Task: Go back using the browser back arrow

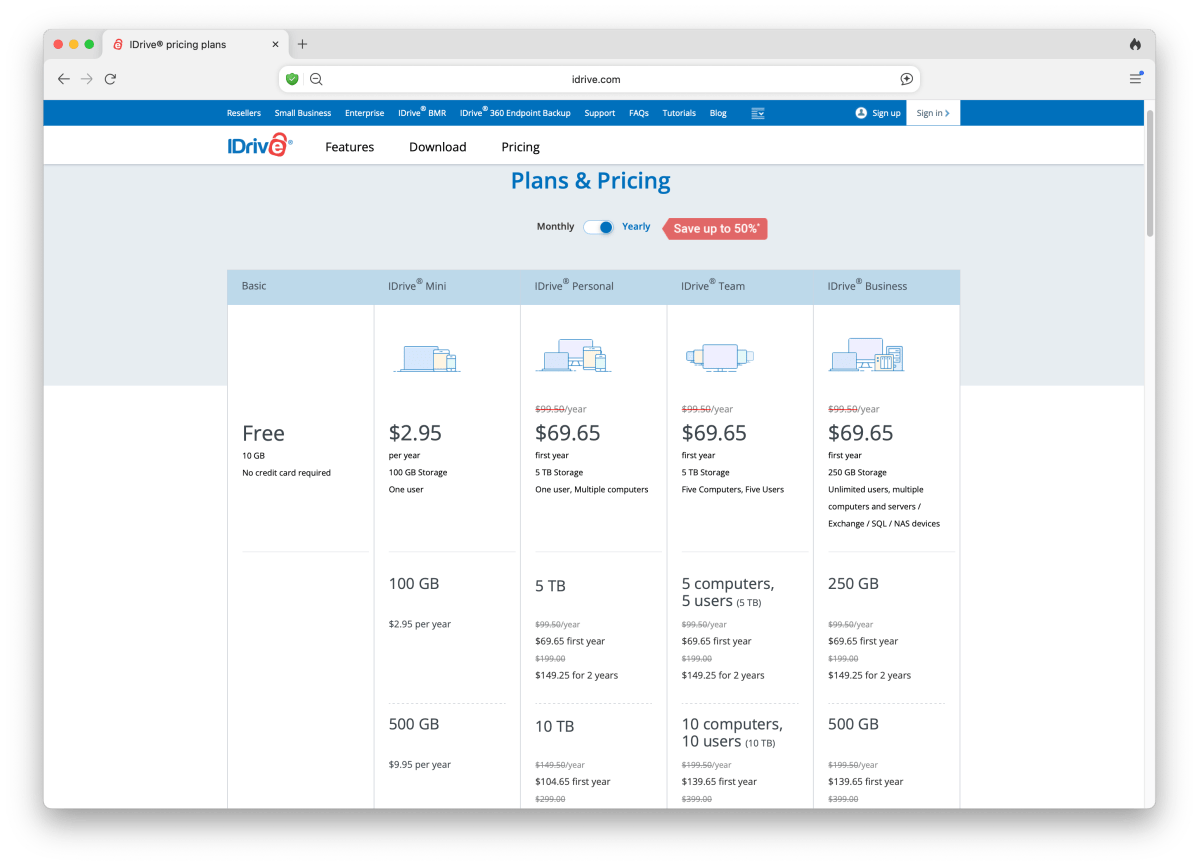Action: pos(63,79)
